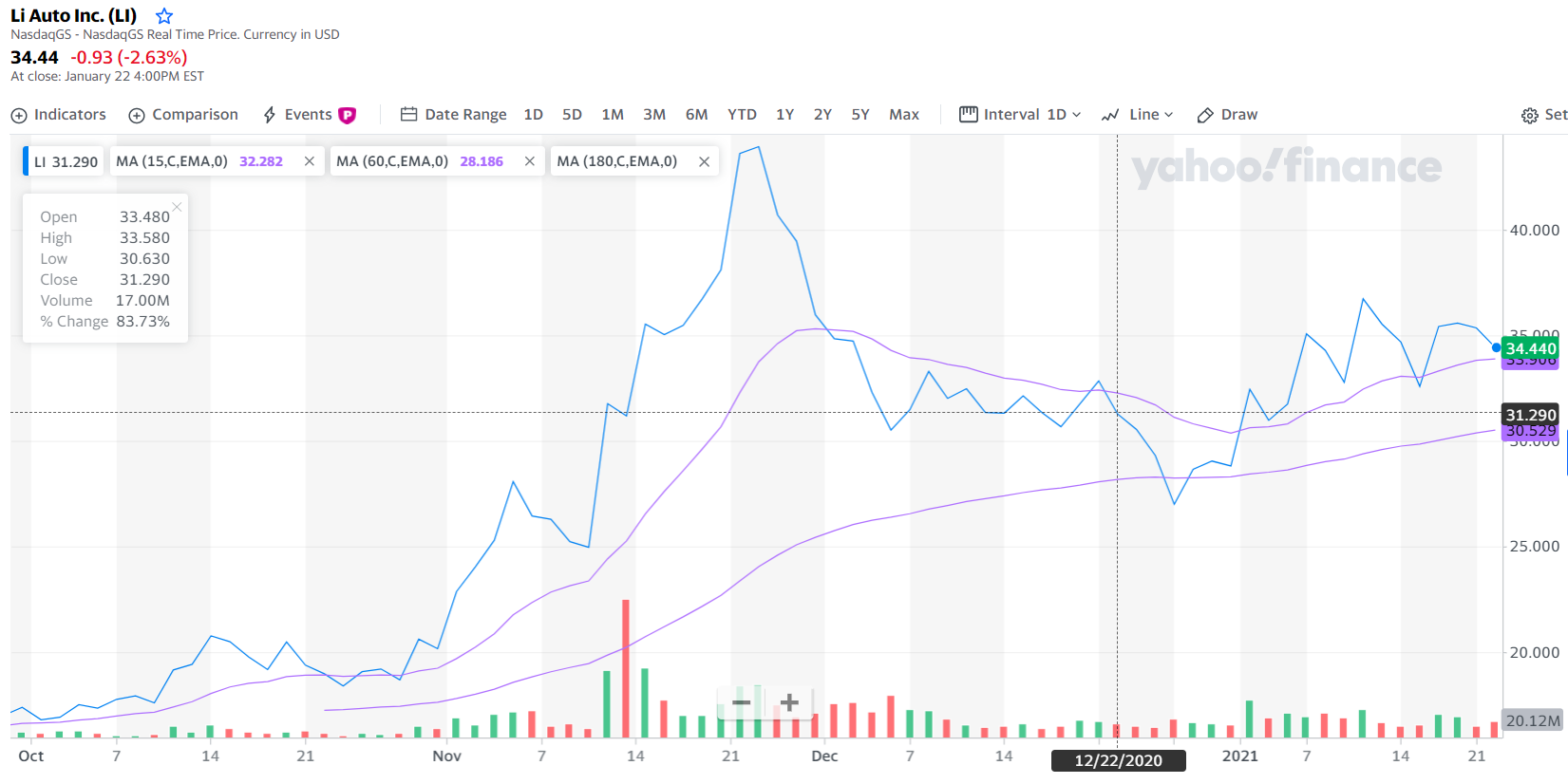Image resolution: width=1568 pixels, height=784 pixels.
Task: Click the Interval ruler icon
Action: pos(968,115)
